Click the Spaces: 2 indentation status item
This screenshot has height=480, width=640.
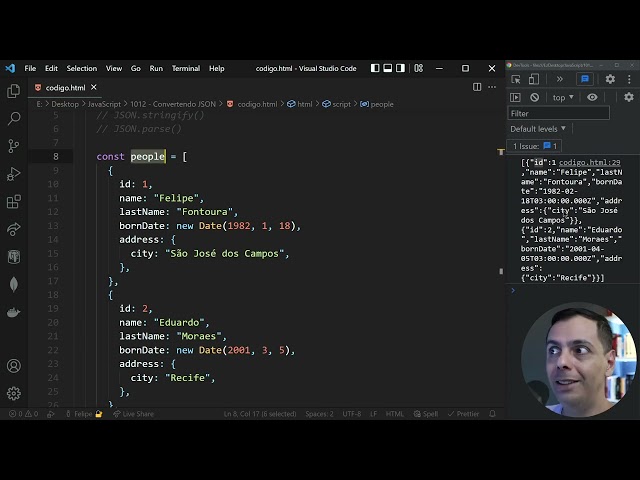point(319,414)
